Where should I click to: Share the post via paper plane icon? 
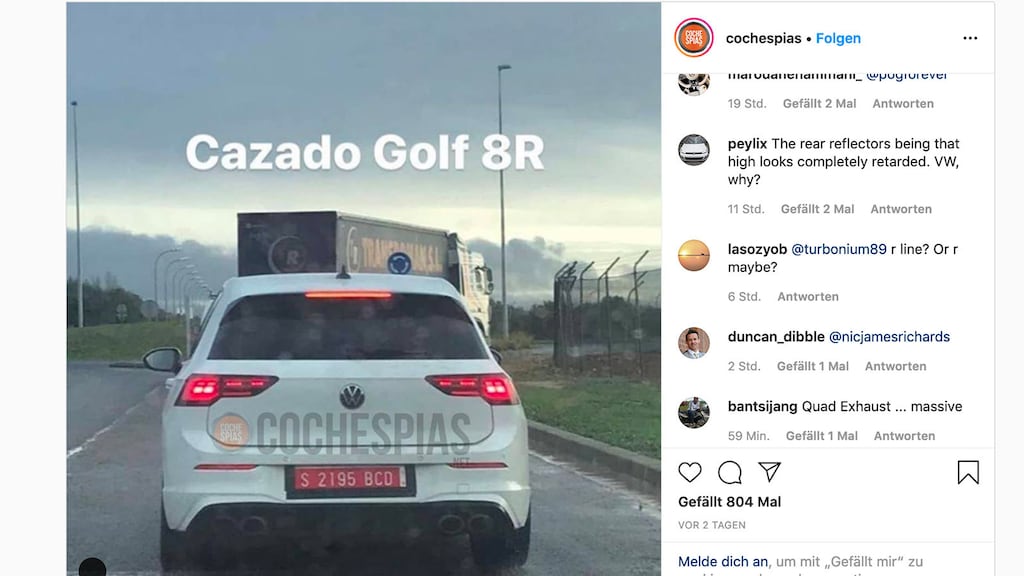(769, 472)
